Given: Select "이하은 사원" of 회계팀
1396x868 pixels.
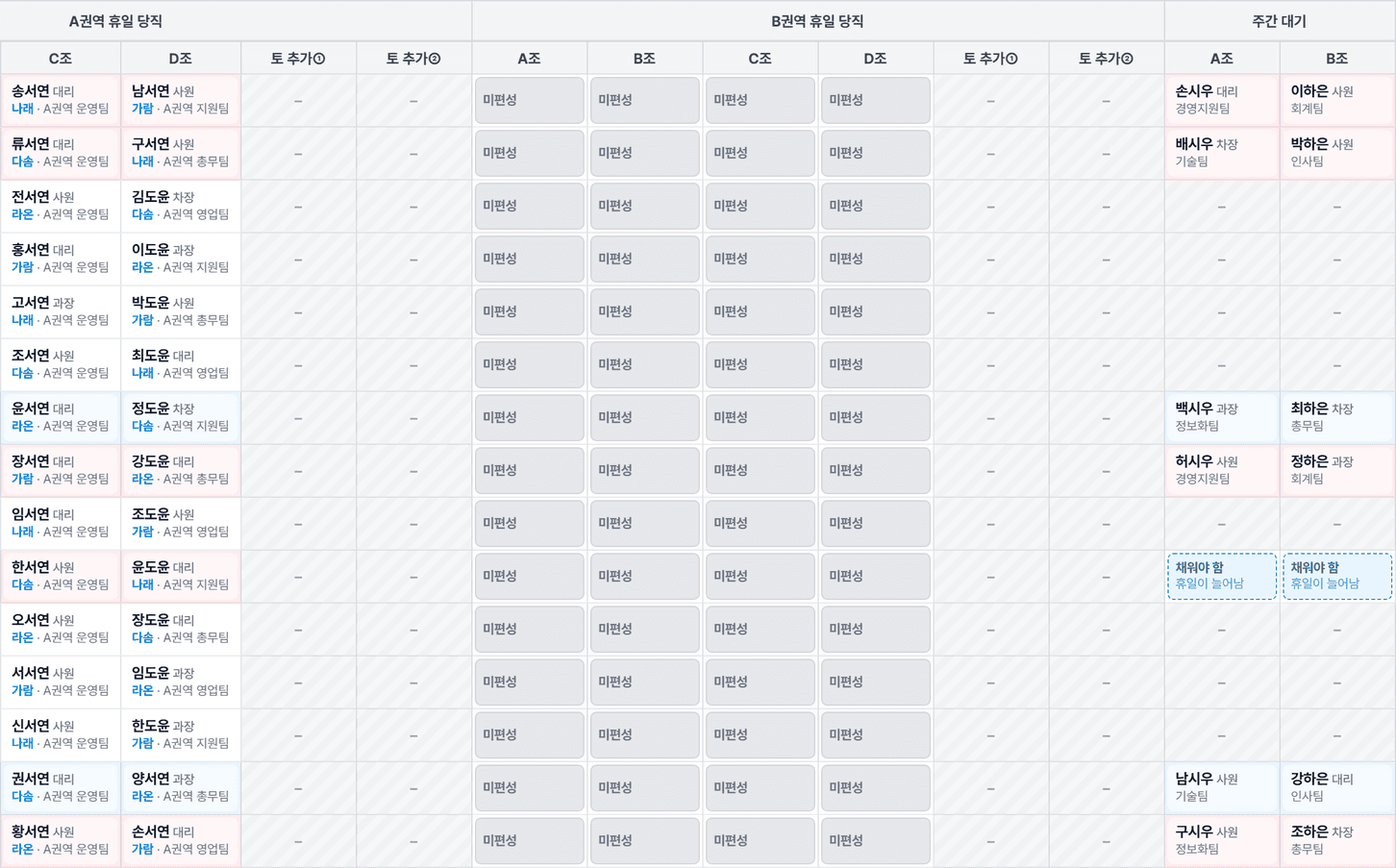Looking at the screenshot, I should [x=1337, y=100].
